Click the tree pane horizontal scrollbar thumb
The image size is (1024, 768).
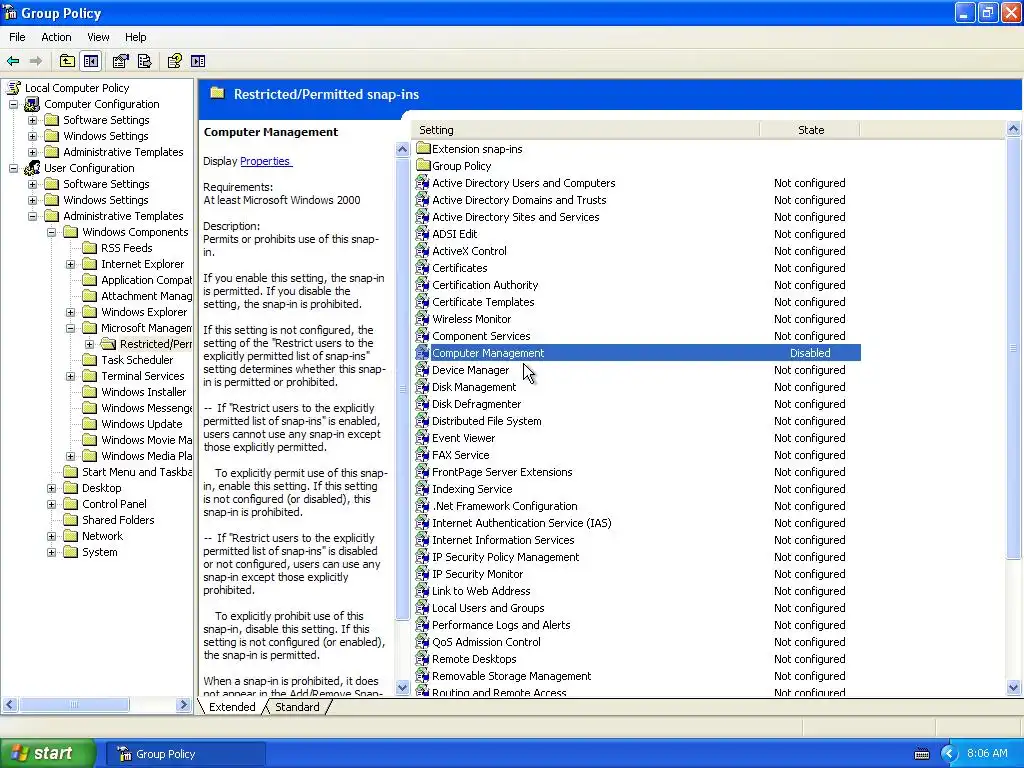(x=74, y=705)
